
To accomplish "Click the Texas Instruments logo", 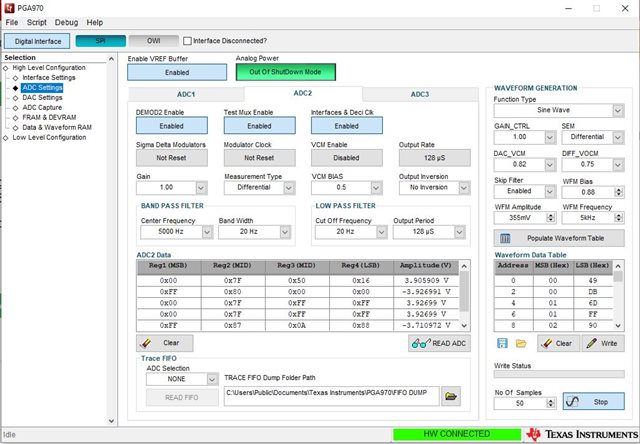I will click(x=582, y=434).
